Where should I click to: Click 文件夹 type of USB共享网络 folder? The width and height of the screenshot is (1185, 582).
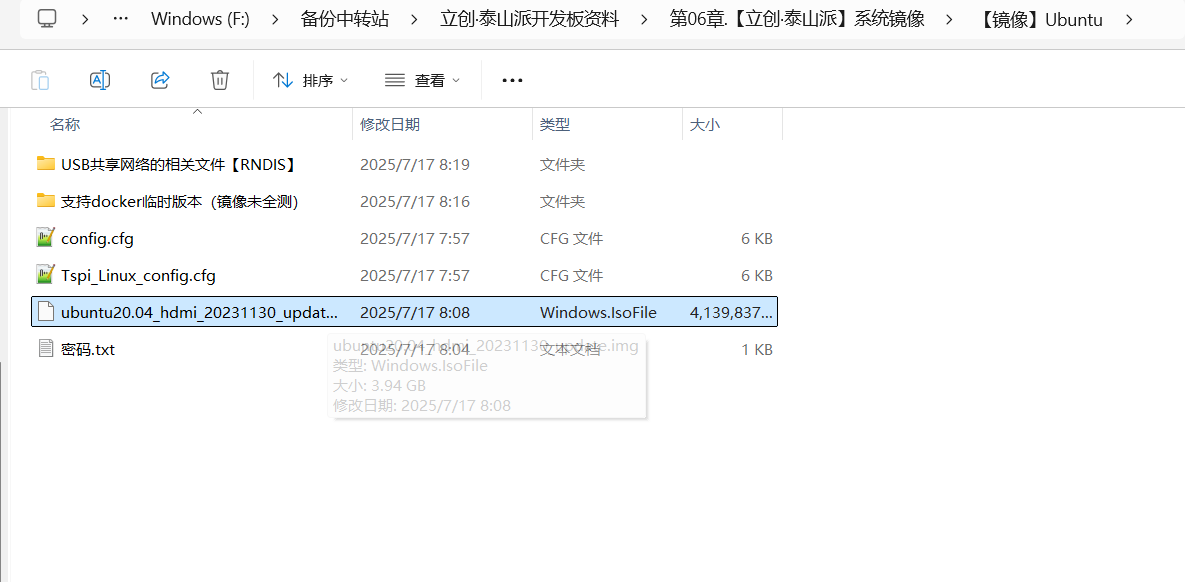pyautogui.click(x=562, y=164)
